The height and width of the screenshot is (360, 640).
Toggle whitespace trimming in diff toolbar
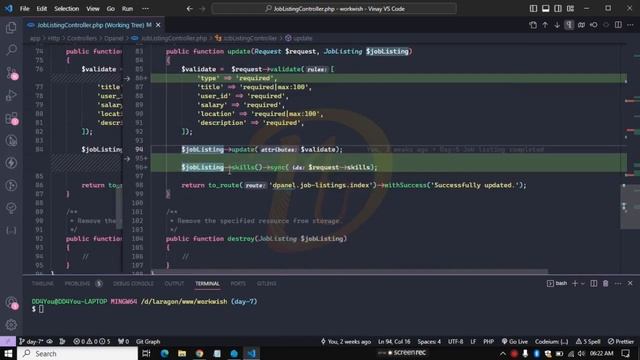[569, 25]
